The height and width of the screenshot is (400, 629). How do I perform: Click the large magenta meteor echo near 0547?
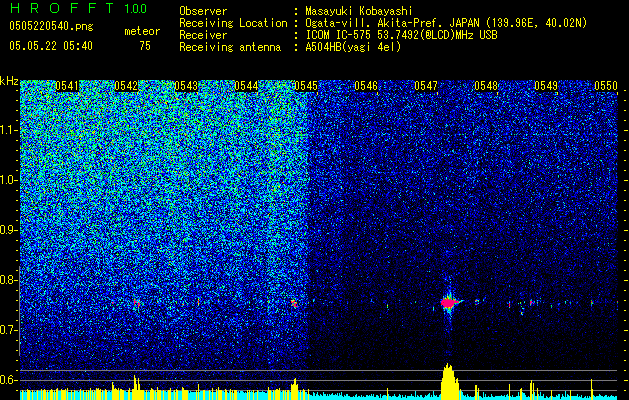[x=449, y=303]
